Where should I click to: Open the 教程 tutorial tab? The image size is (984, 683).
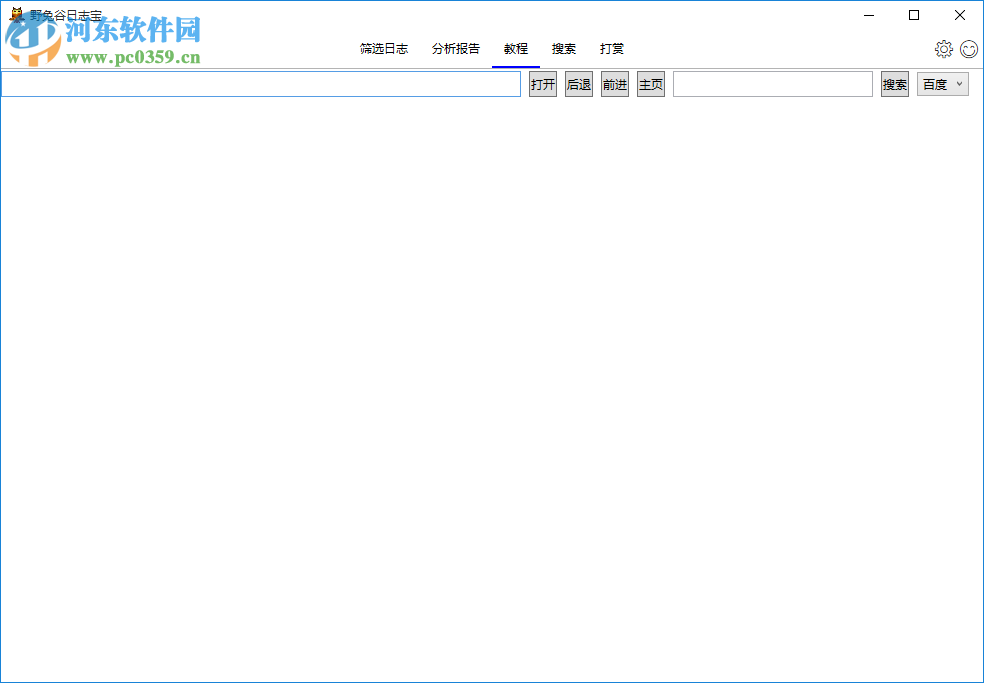(515, 48)
